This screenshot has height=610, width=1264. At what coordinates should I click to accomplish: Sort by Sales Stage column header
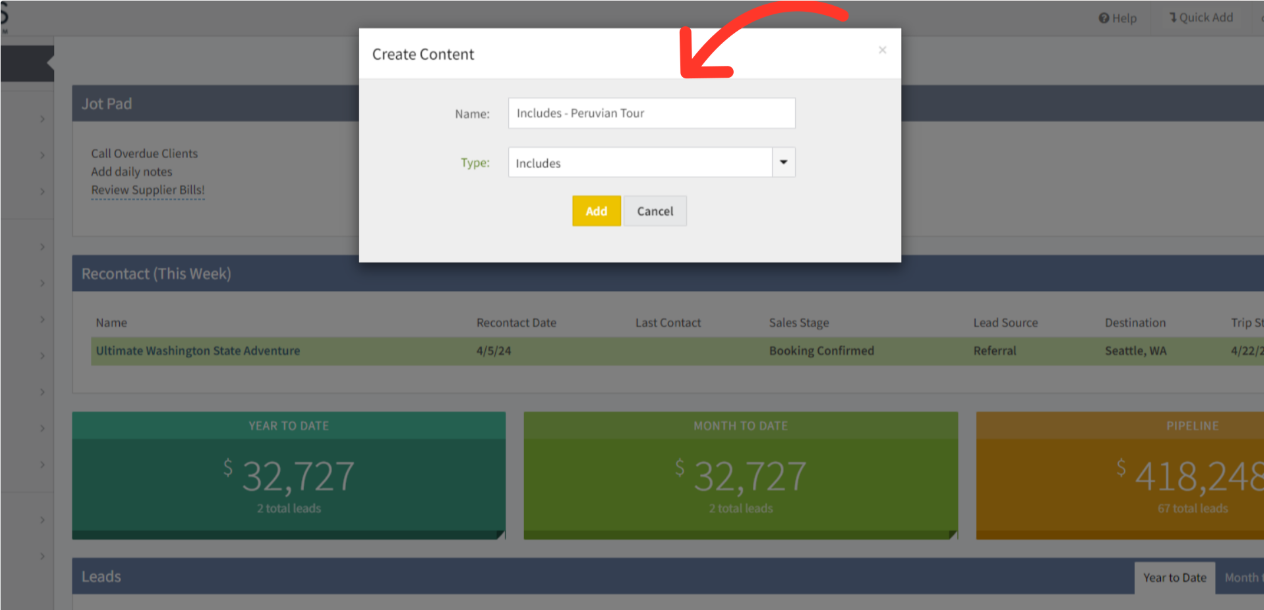(799, 323)
